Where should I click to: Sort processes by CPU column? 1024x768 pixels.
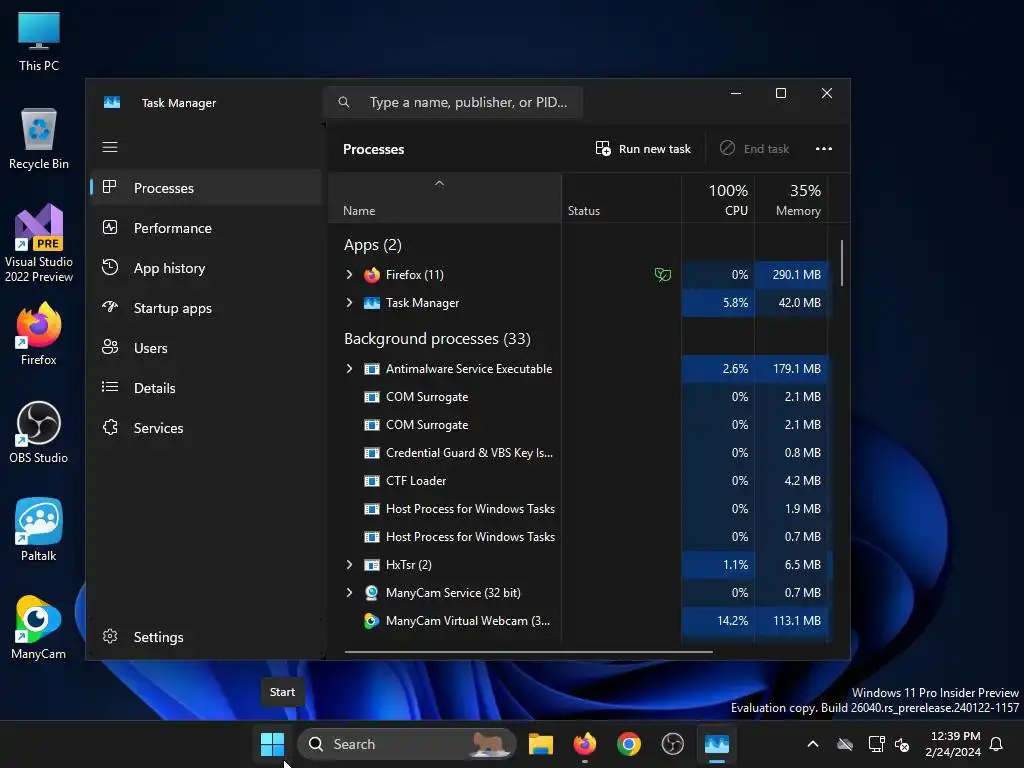point(718,199)
